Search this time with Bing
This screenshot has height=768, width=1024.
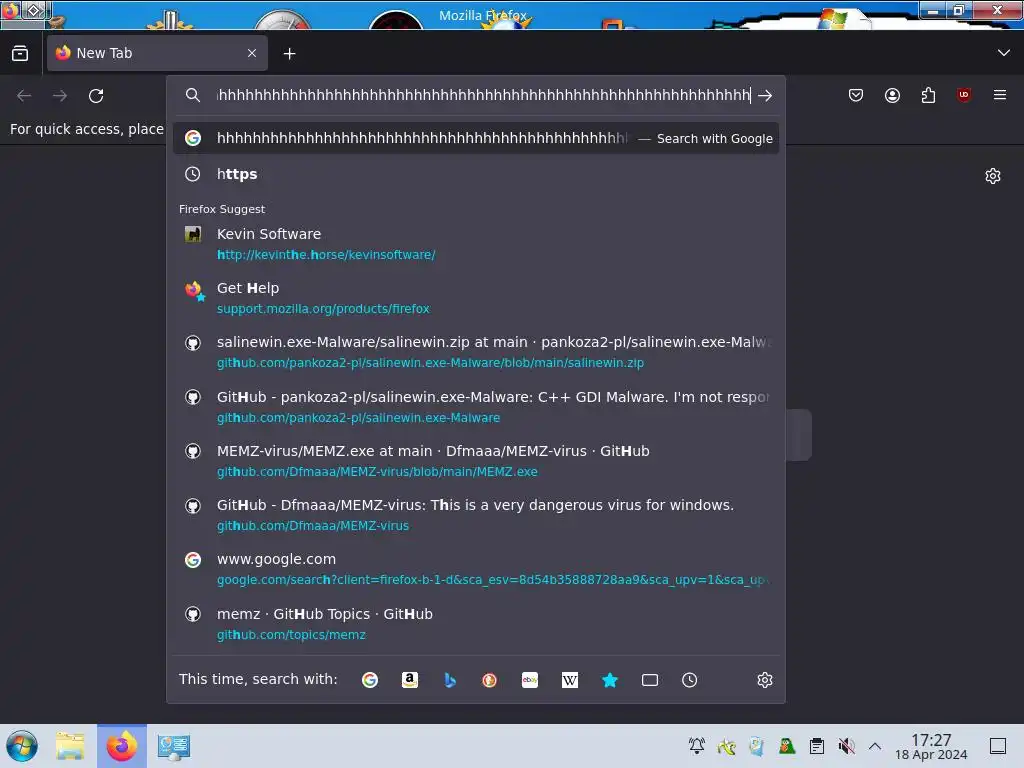coord(450,680)
